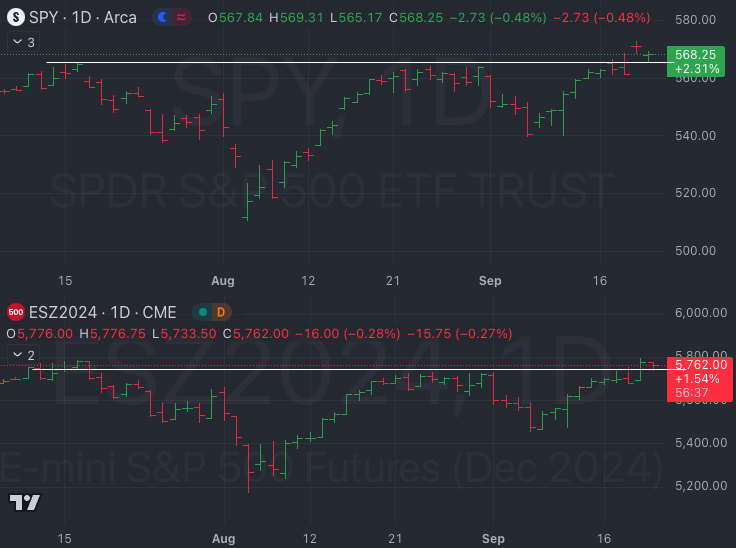Click the Sep label on SPY time axis
The height and width of the screenshot is (548, 736).
(x=490, y=281)
